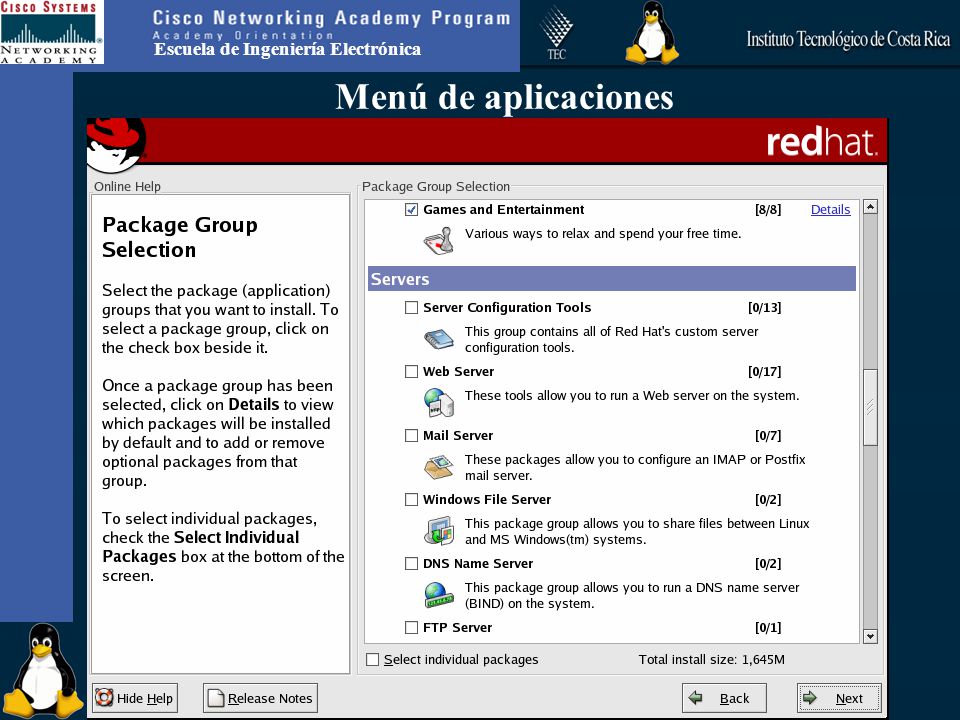
Task: Click the Hide Help button
Action: click(x=135, y=698)
